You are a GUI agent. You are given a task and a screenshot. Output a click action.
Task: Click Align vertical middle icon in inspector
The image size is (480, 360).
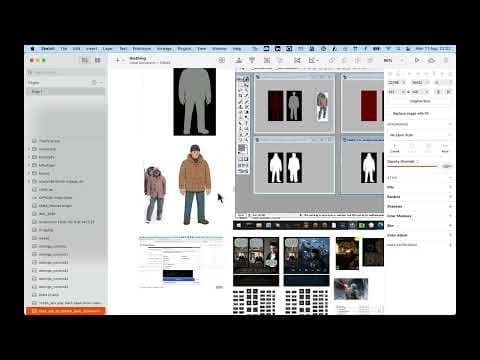click(442, 73)
